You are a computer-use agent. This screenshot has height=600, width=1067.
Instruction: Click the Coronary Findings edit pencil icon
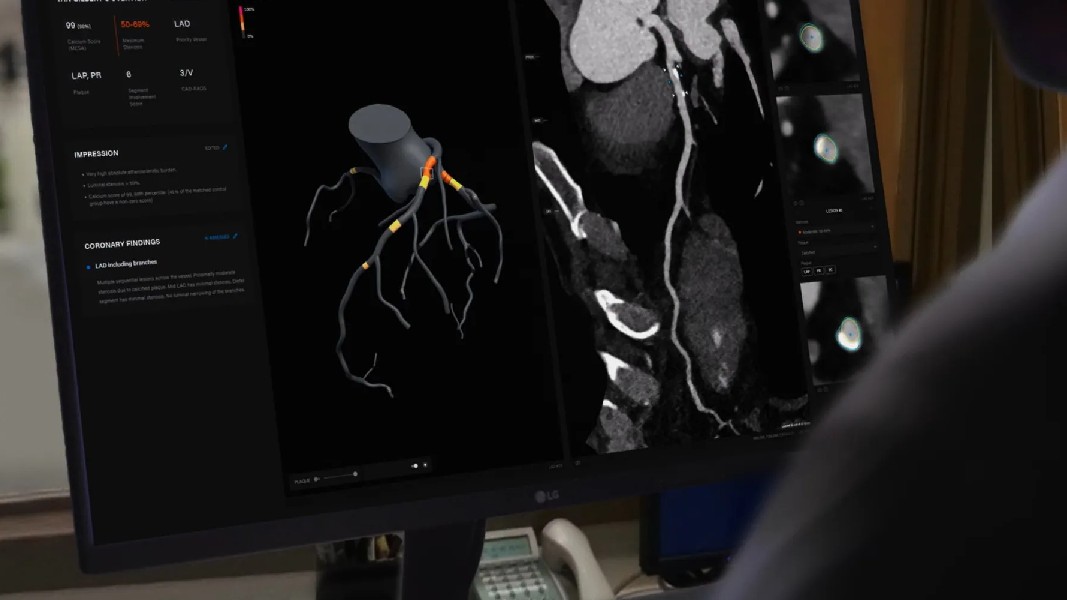pyautogui.click(x=235, y=237)
